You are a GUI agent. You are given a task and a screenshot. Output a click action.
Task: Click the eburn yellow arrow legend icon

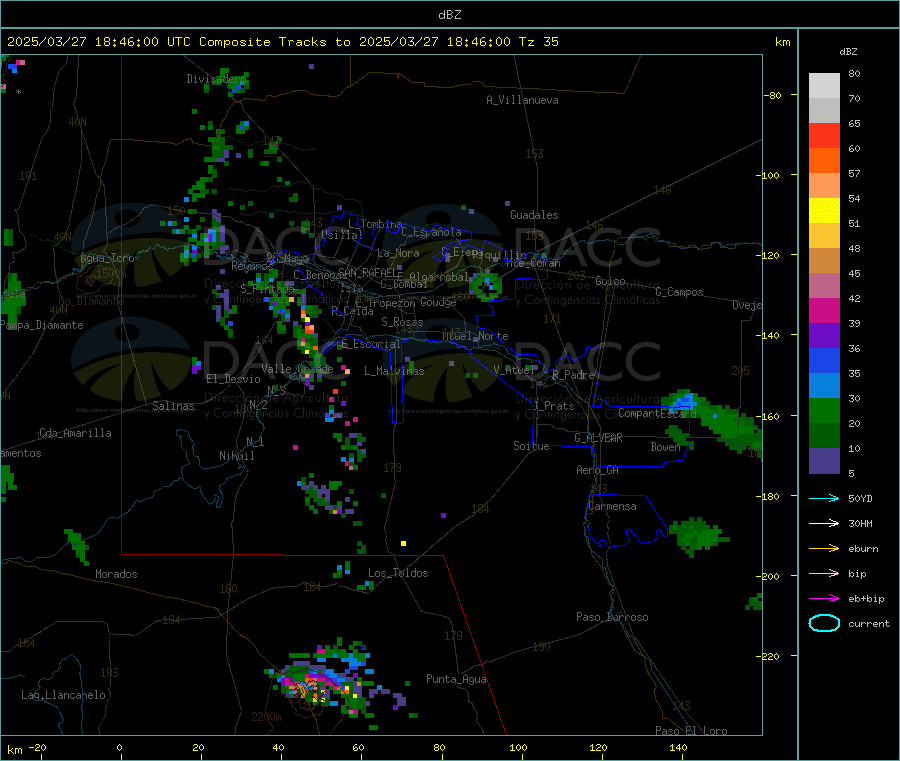click(x=824, y=549)
